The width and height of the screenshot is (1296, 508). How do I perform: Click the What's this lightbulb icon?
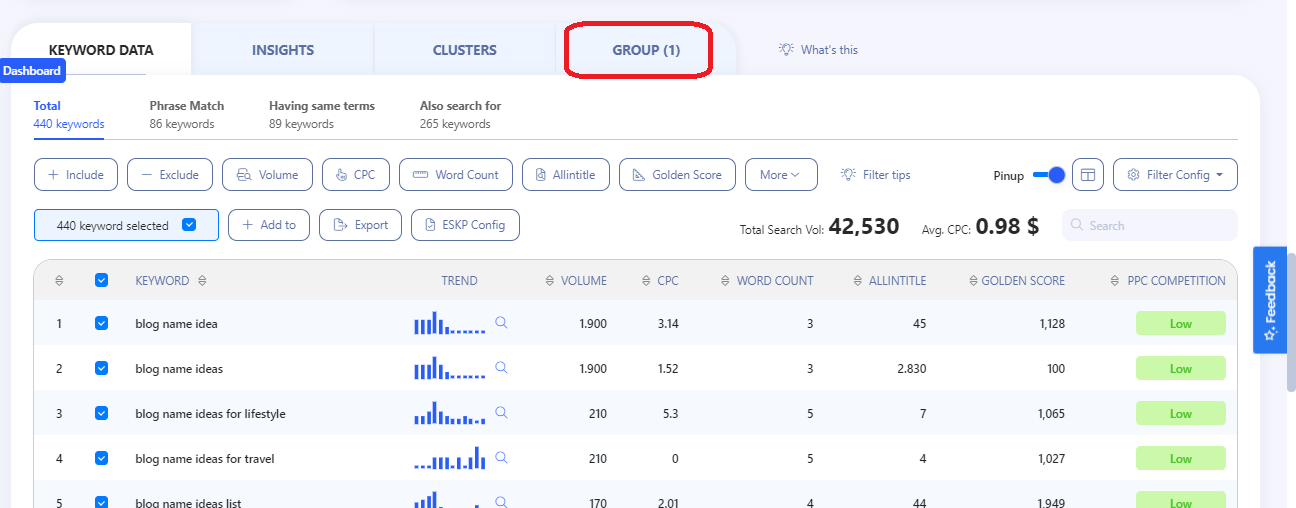pos(787,50)
